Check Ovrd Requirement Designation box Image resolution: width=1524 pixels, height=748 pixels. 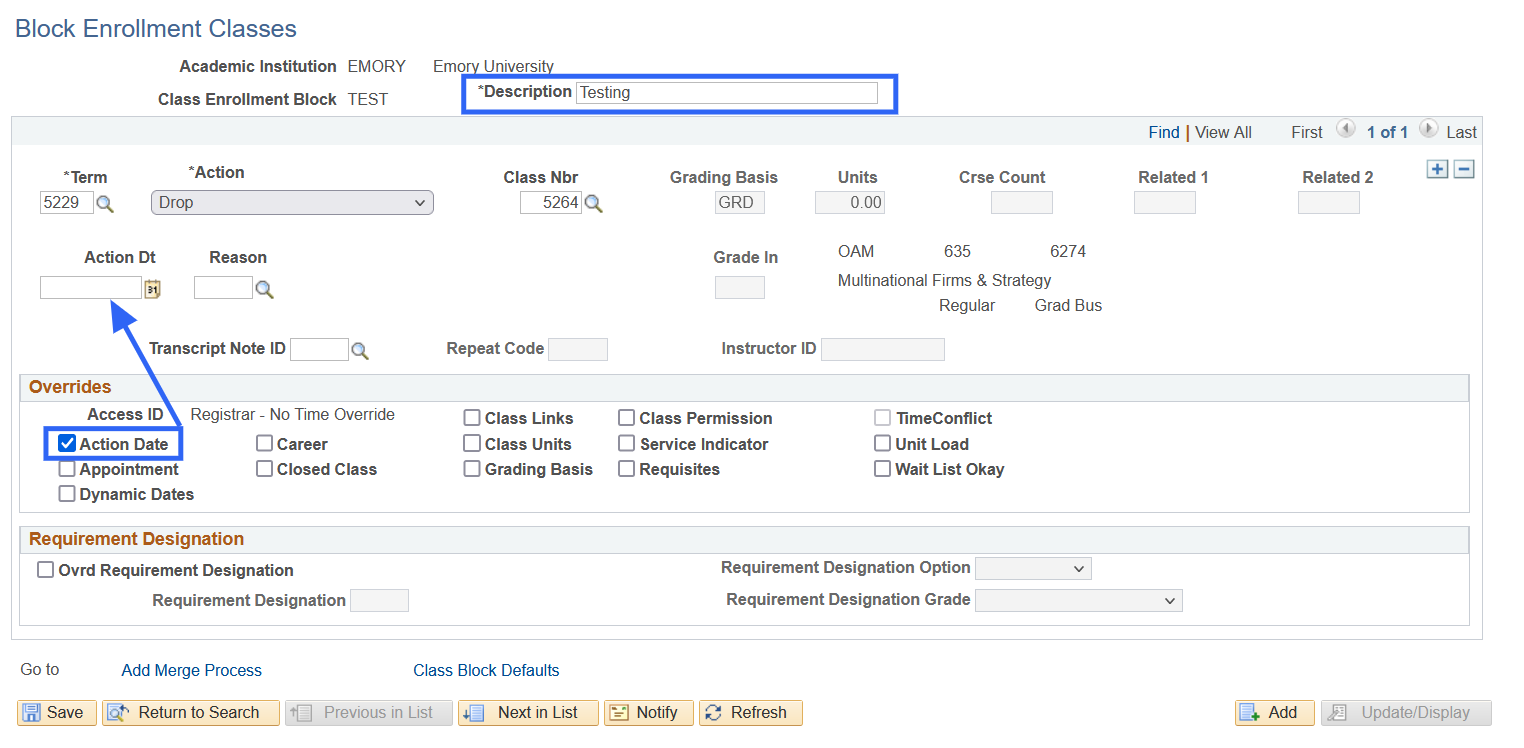pyautogui.click(x=45, y=570)
